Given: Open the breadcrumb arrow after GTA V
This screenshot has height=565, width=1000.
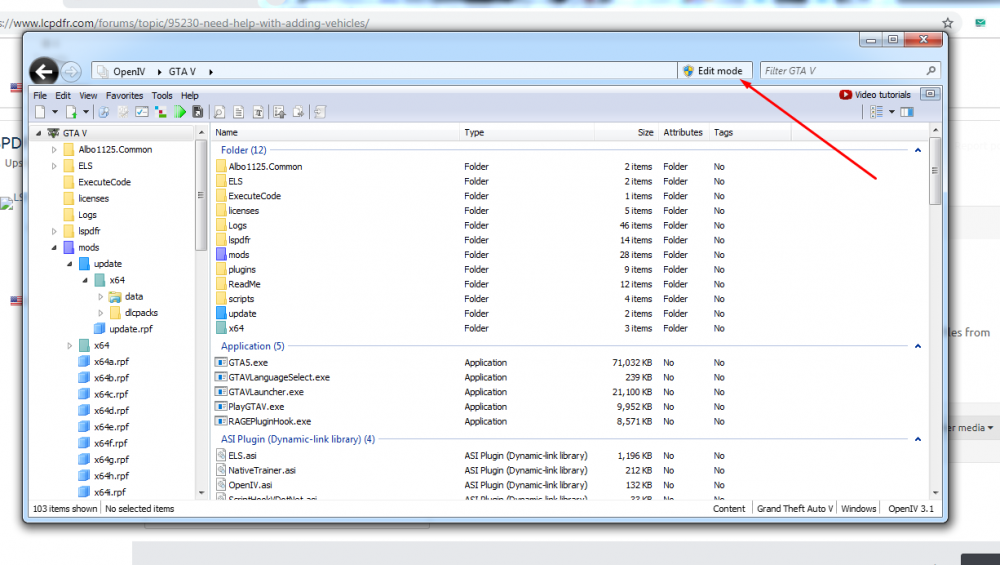Looking at the screenshot, I should pos(210,71).
